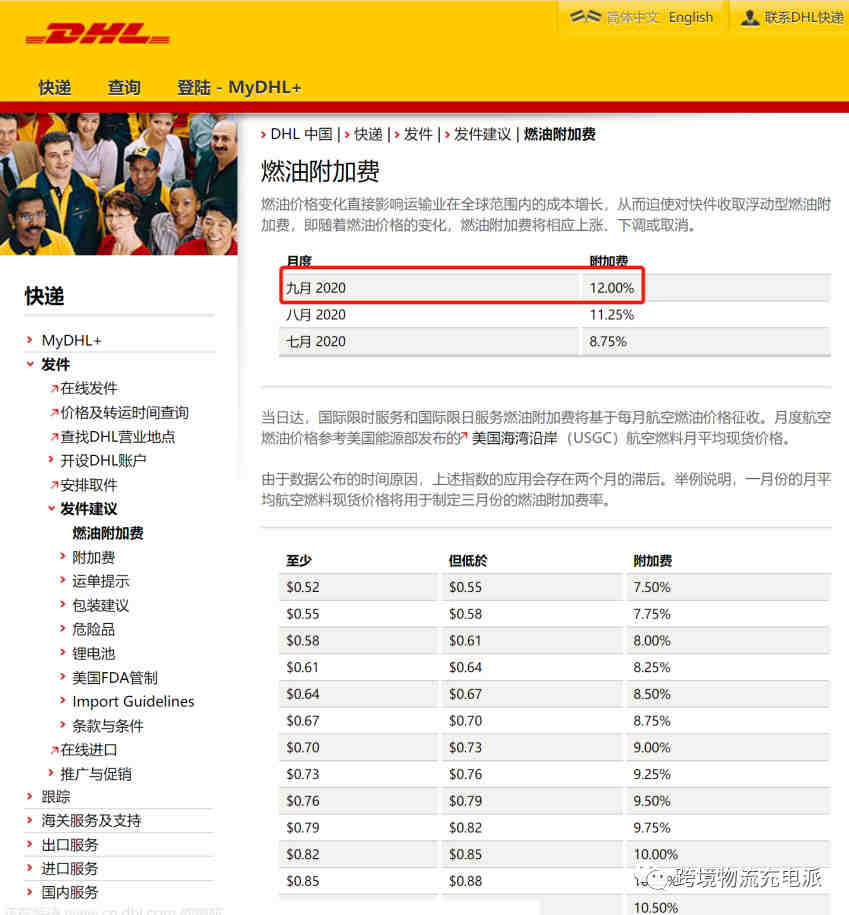
Task: Select 燃油附加费 in sidebar
Action: point(108,533)
